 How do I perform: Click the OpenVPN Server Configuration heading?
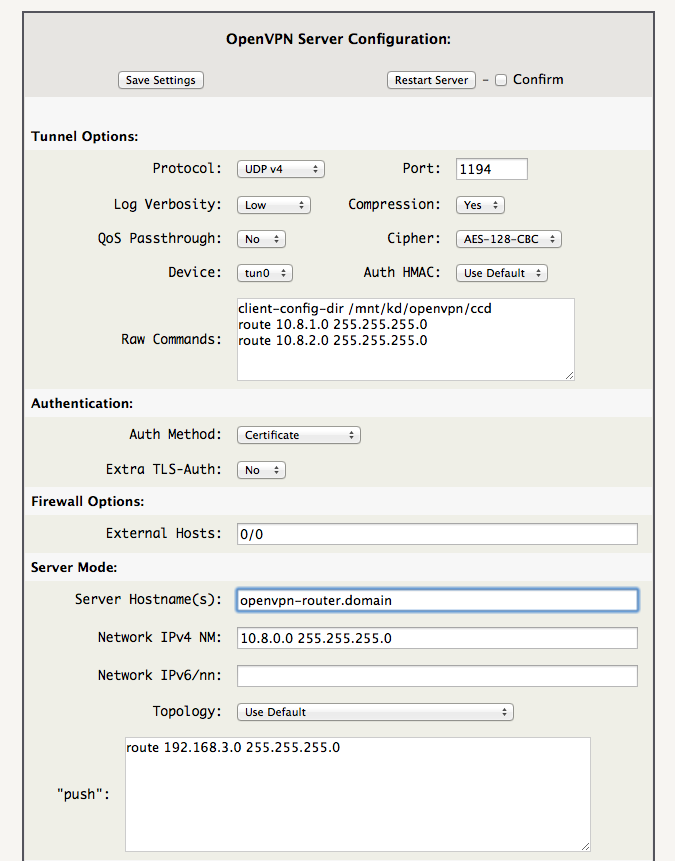pyautogui.click(x=338, y=40)
